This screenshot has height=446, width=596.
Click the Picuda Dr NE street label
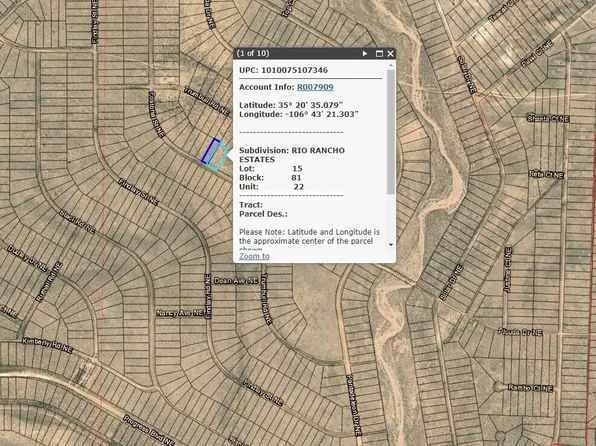coord(520,332)
